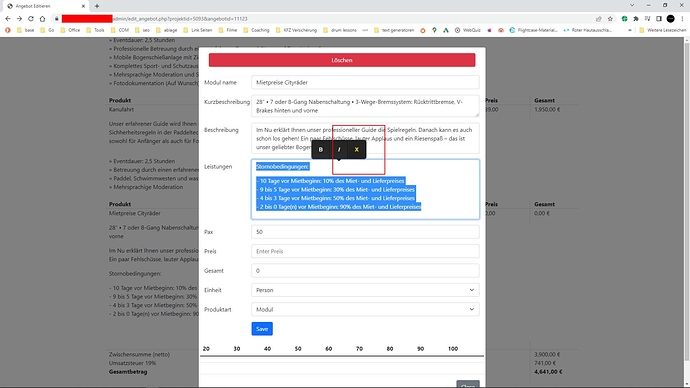
Task: Open the Produktart dropdown
Action: pos(365,309)
